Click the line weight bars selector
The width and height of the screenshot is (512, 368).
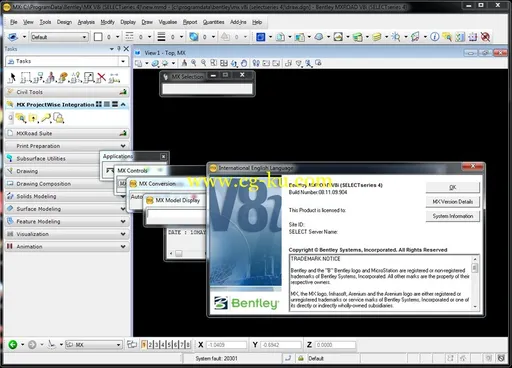click(161, 37)
